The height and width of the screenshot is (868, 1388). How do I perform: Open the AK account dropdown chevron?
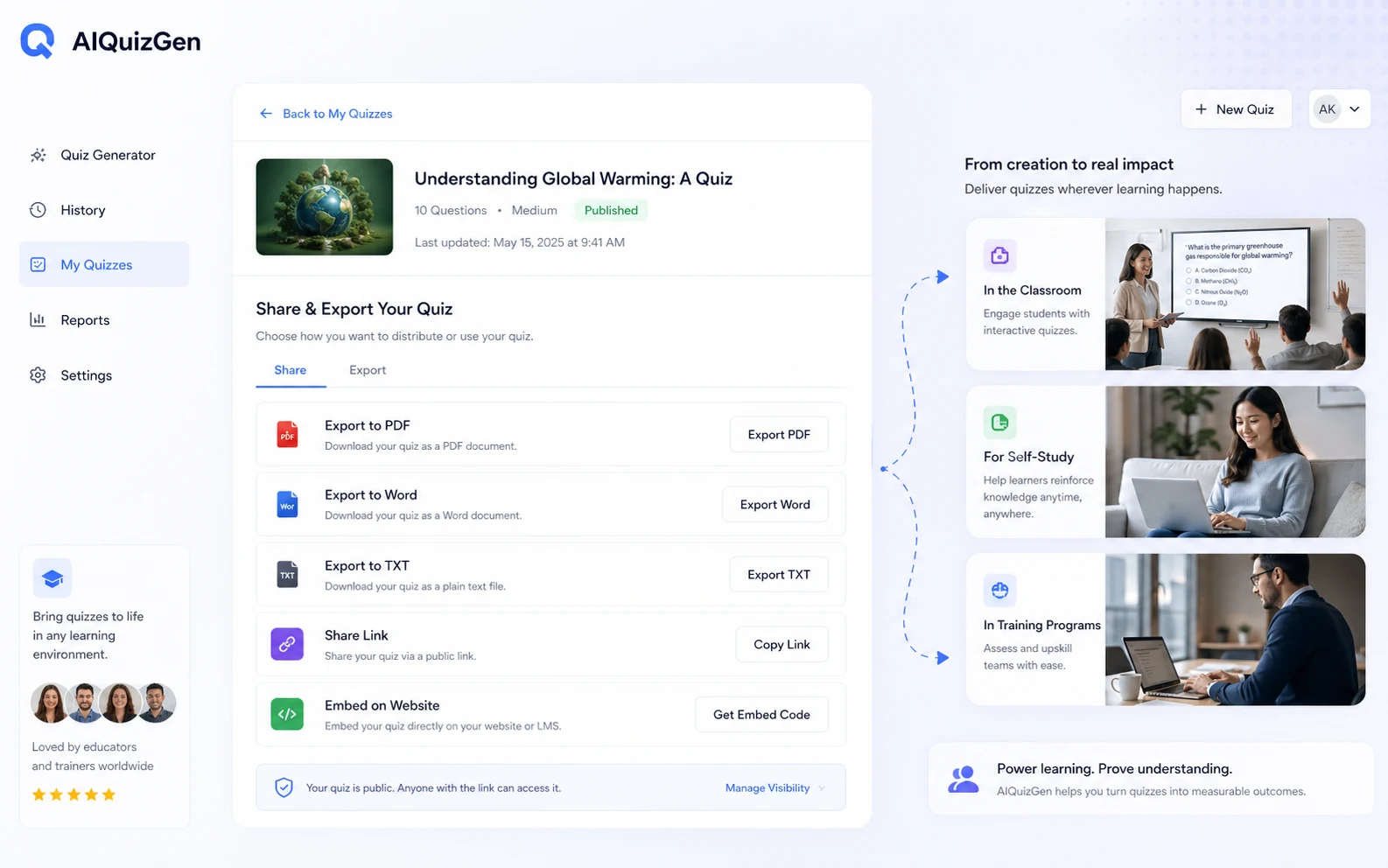pyautogui.click(x=1355, y=109)
